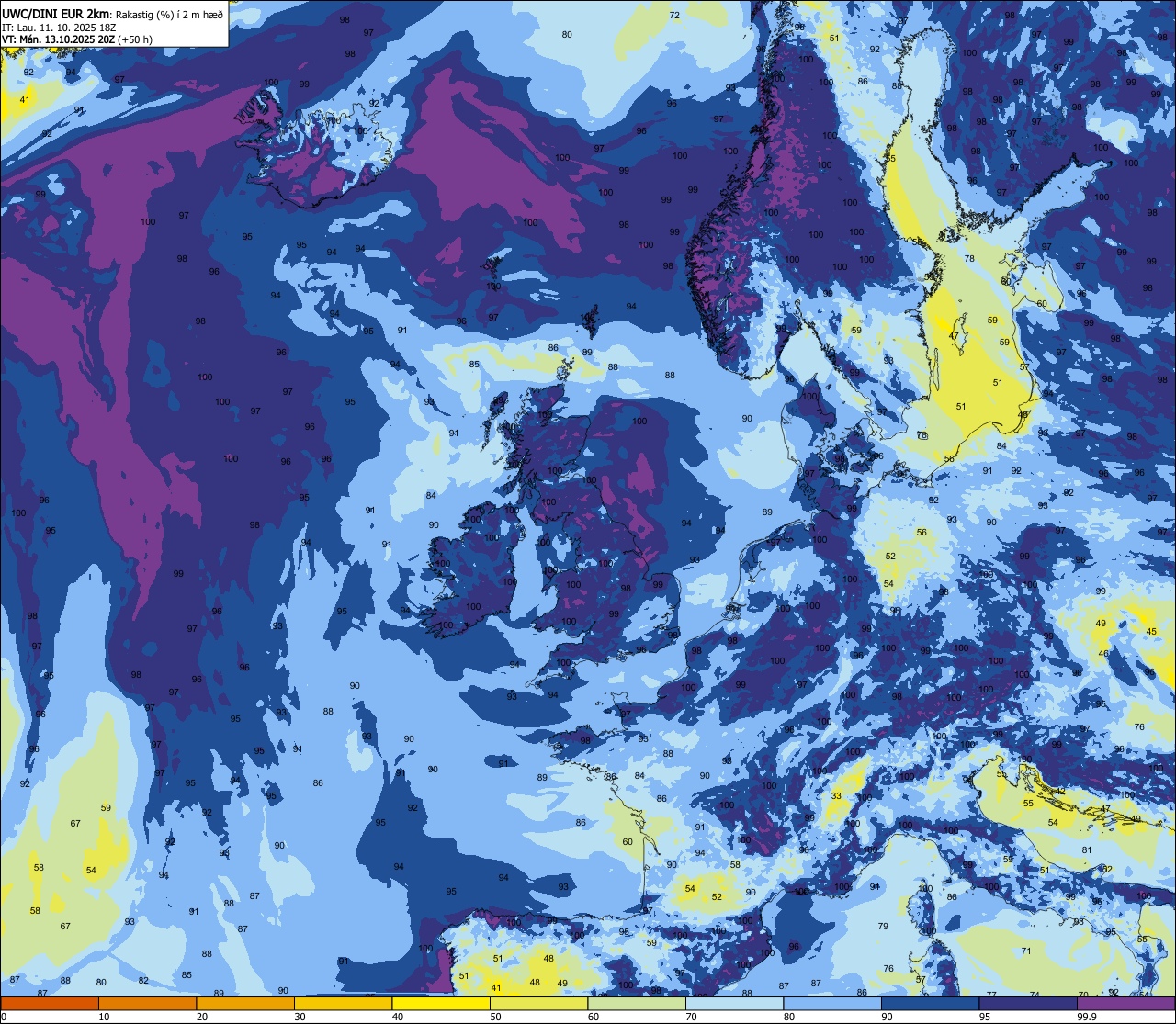Click the amber 20–30 legend swatch
The height and width of the screenshot is (1024, 1176).
[245, 1003]
